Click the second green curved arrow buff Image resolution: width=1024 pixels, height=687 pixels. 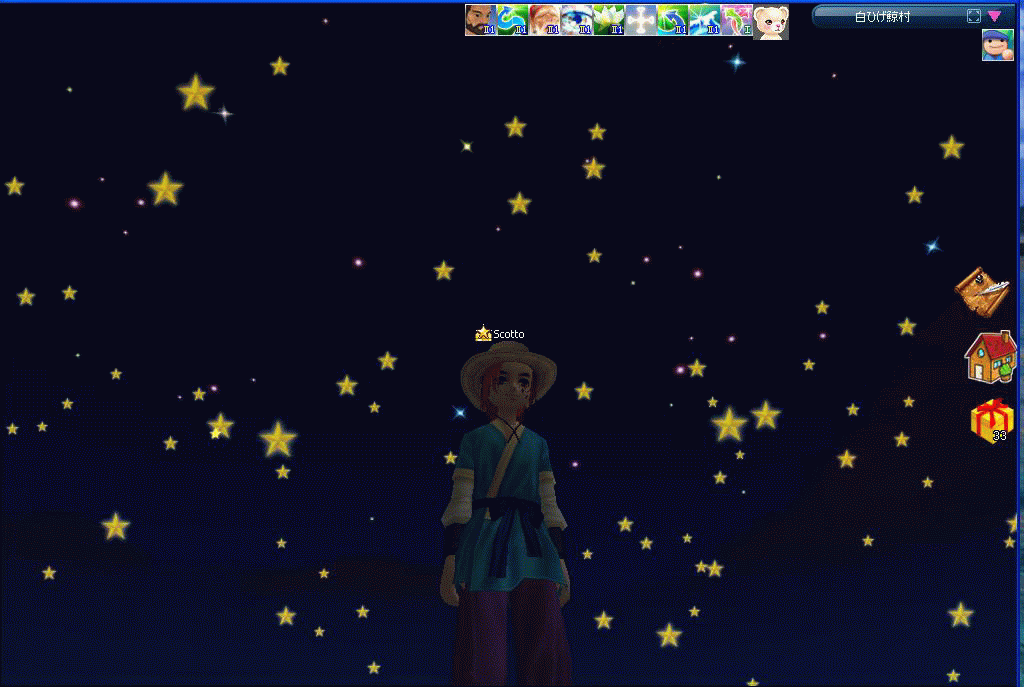672,20
